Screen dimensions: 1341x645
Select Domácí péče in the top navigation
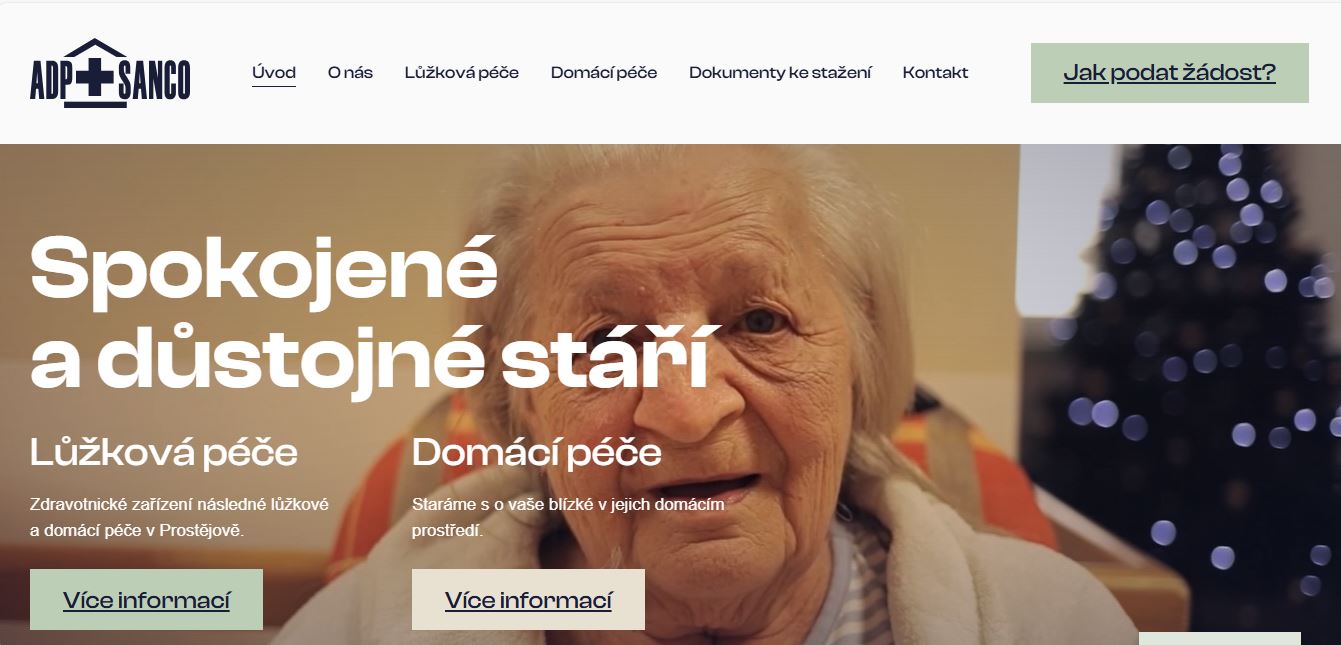(604, 72)
